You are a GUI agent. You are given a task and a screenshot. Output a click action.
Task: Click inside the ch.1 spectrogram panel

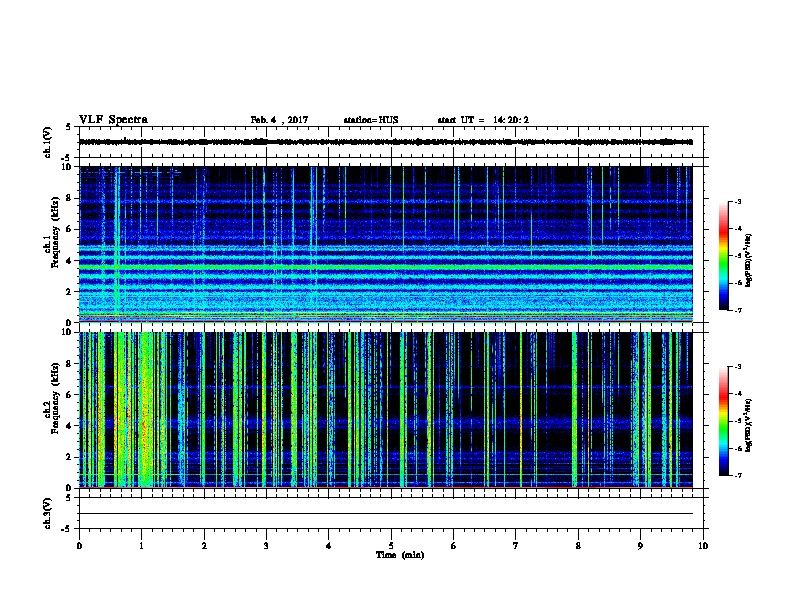point(386,244)
